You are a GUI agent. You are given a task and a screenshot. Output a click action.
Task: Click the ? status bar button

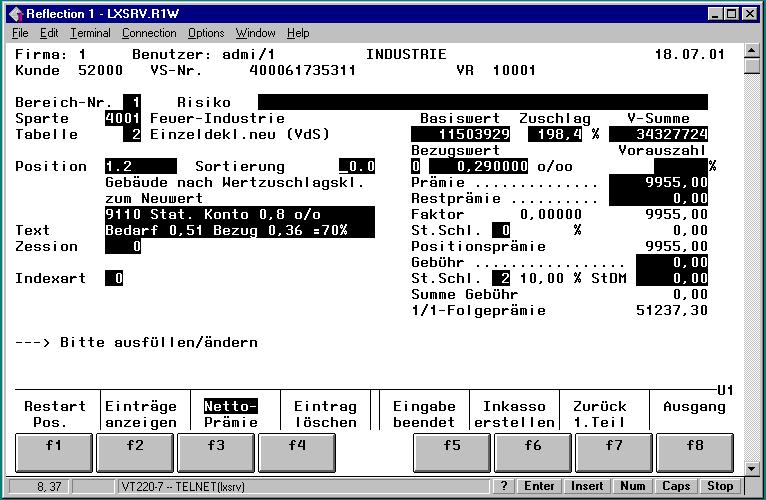point(503,486)
